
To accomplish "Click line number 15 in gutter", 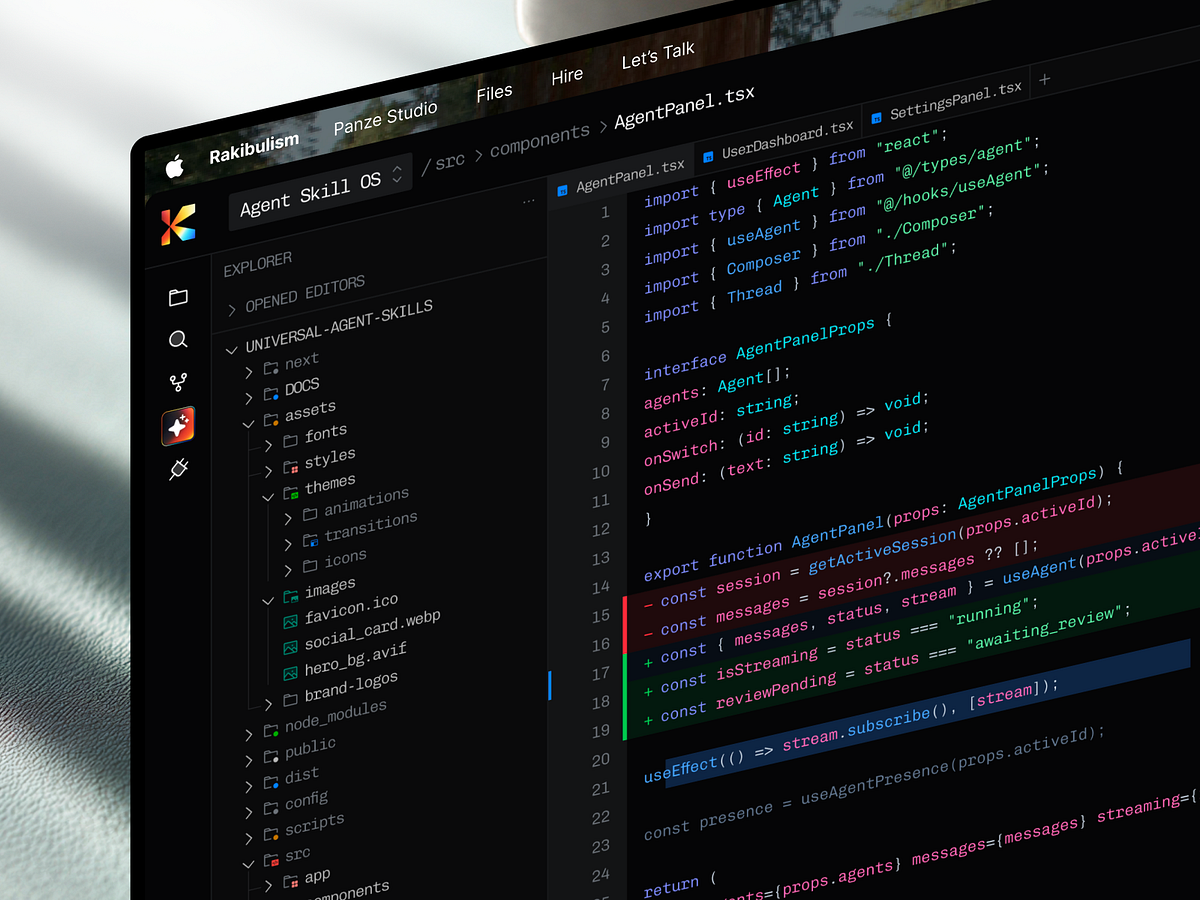I will coord(600,616).
